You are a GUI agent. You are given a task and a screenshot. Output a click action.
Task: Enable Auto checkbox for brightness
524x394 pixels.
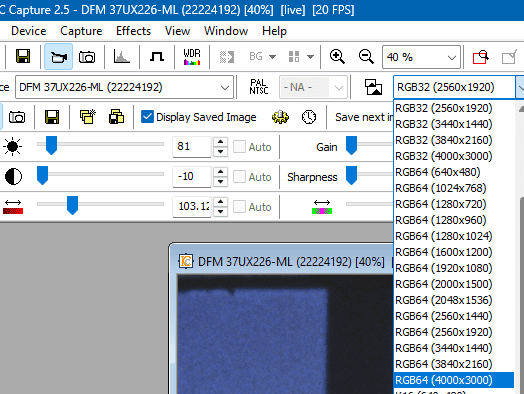pyautogui.click(x=239, y=147)
